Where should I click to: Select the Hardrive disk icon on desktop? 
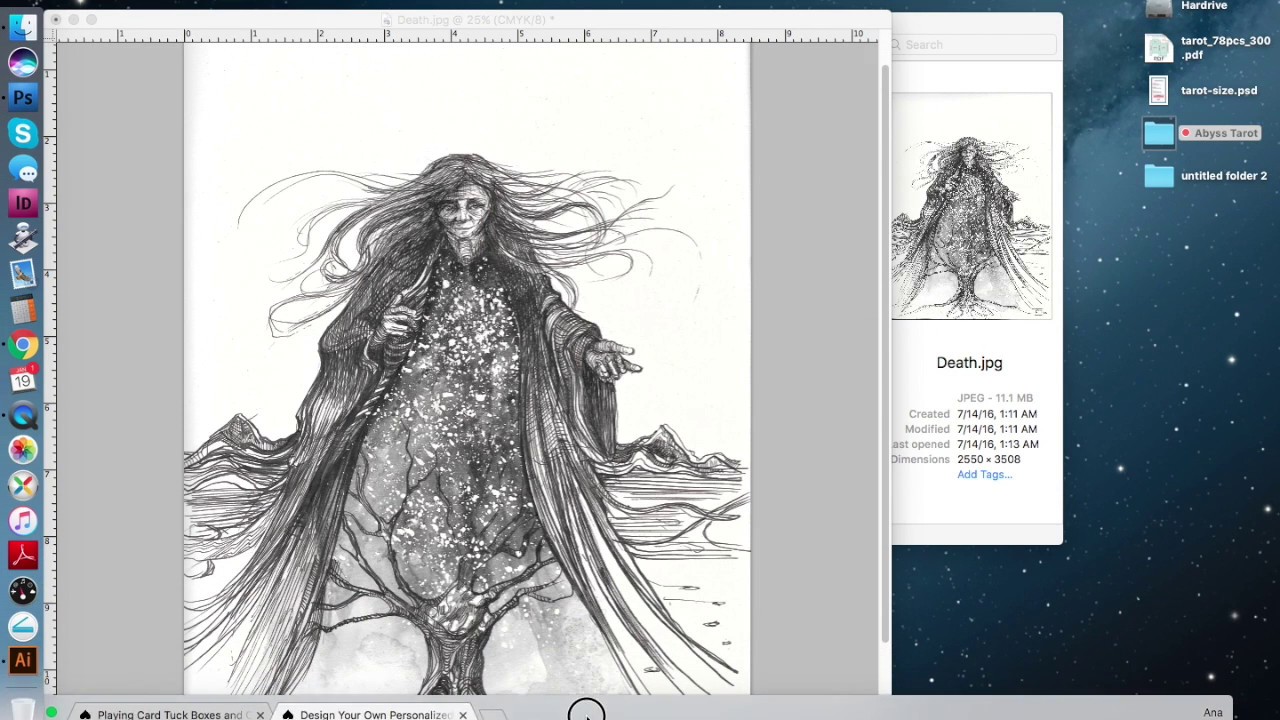pyautogui.click(x=1159, y=9)
